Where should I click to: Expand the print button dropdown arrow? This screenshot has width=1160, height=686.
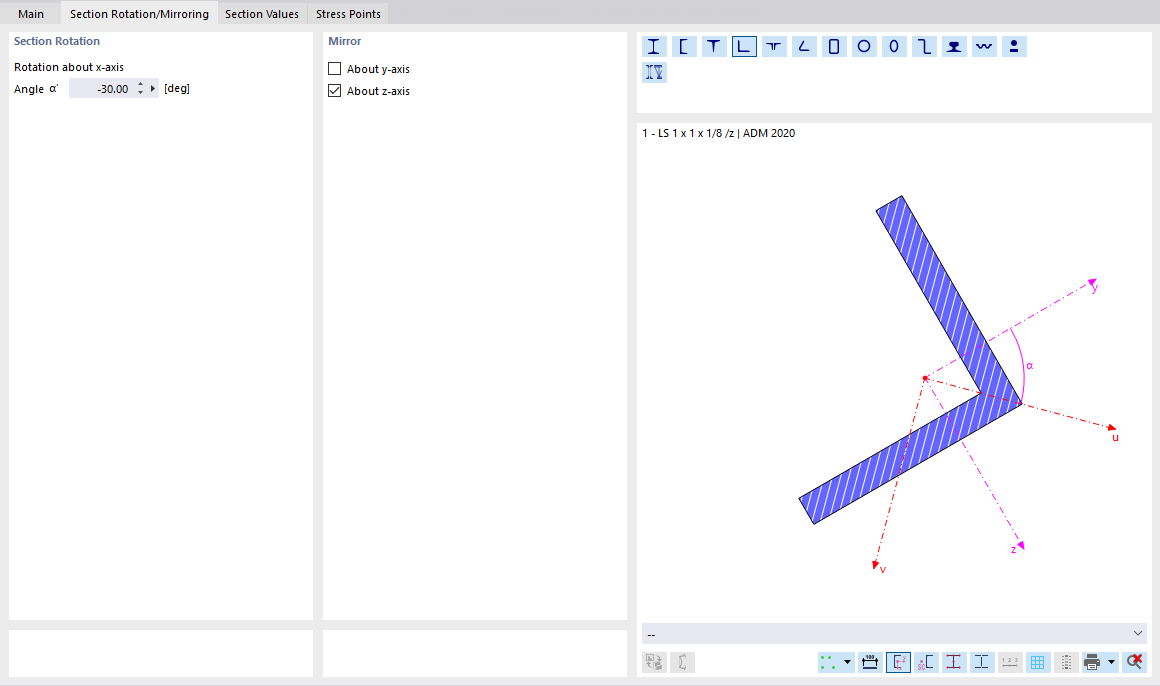tap(1110, 661)
